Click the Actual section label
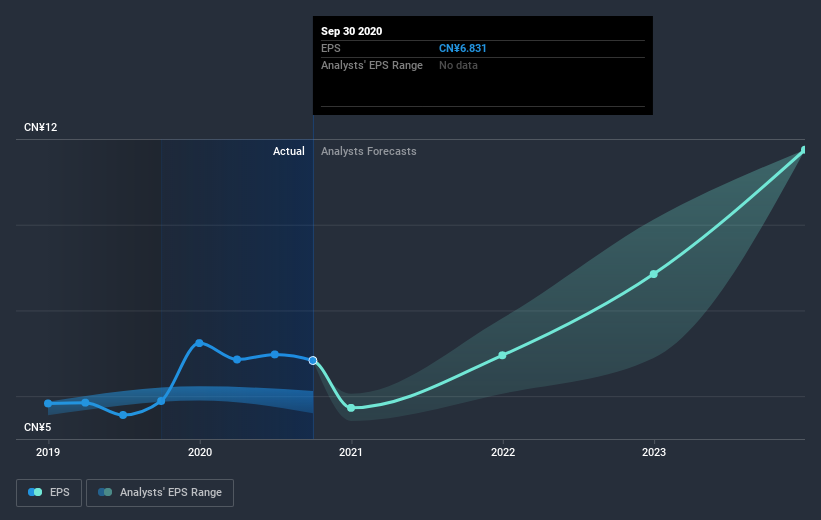Image resolution: width=821 pixels, height=520 pixels. 289,151
